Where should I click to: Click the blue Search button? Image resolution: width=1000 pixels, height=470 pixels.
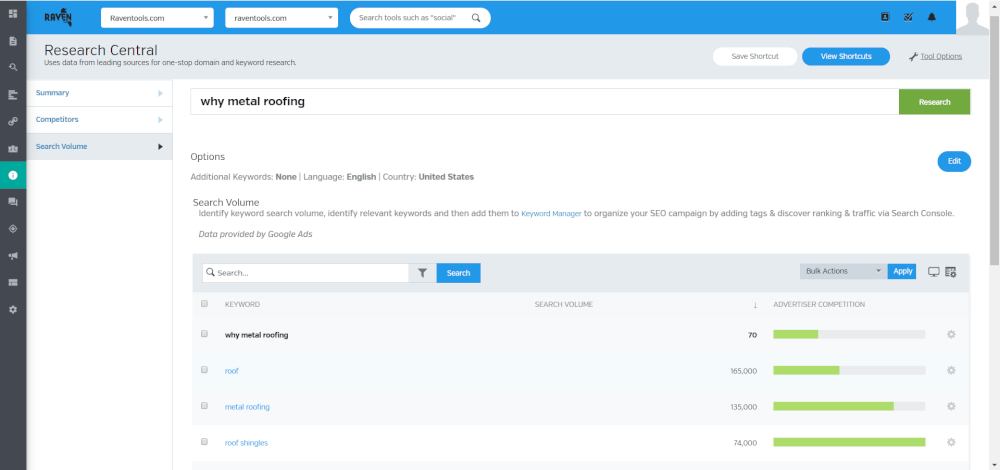pos(458,273)
